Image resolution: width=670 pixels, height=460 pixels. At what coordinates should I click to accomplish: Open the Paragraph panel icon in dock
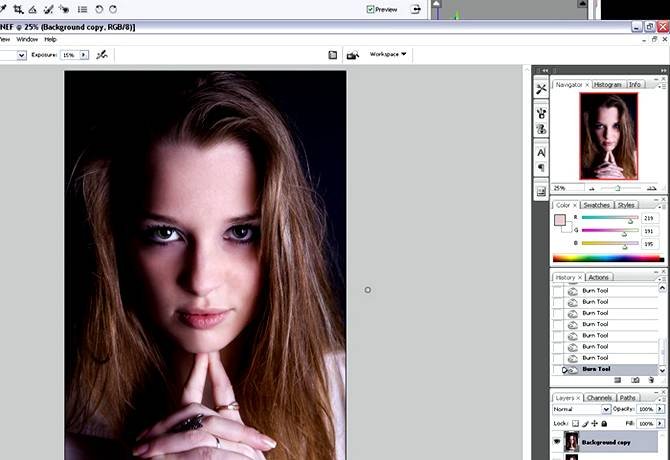point(541,168)
